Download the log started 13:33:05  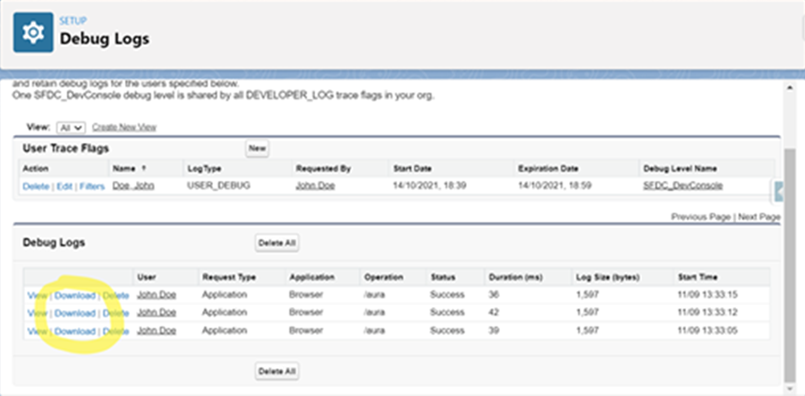coord(75,331)
